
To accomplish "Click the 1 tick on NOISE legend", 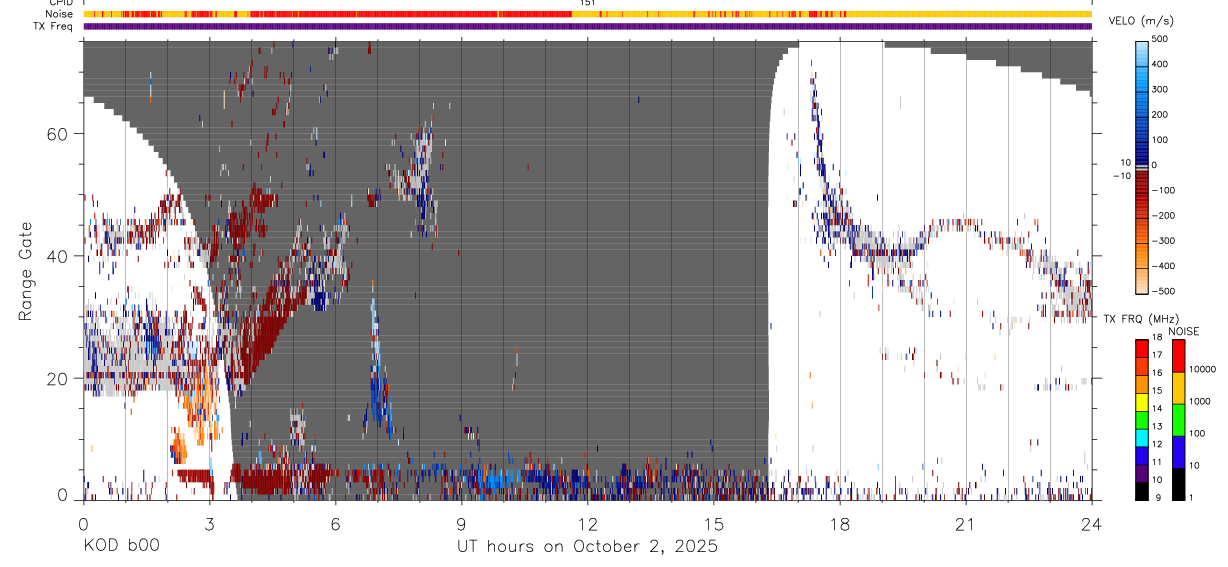I will click(x=1192, y=497).
